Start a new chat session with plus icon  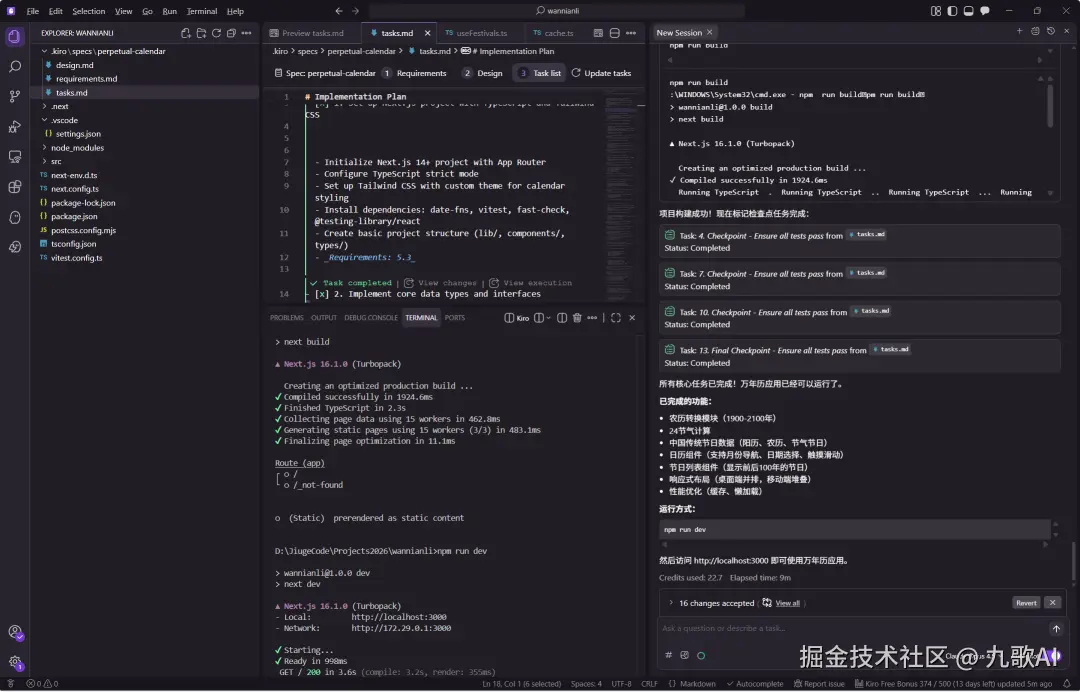pos(1019,31)
